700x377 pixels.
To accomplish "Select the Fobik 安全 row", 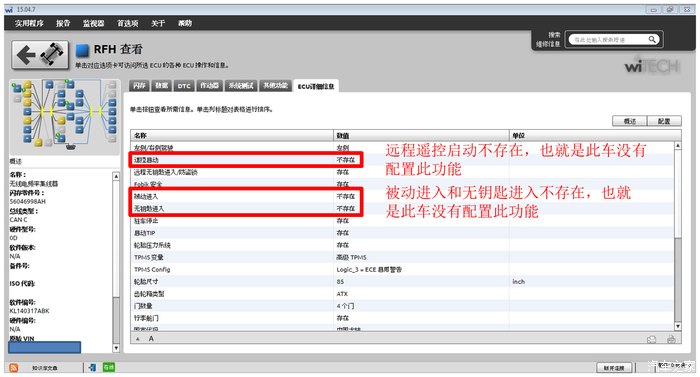I will pos(402,184).
